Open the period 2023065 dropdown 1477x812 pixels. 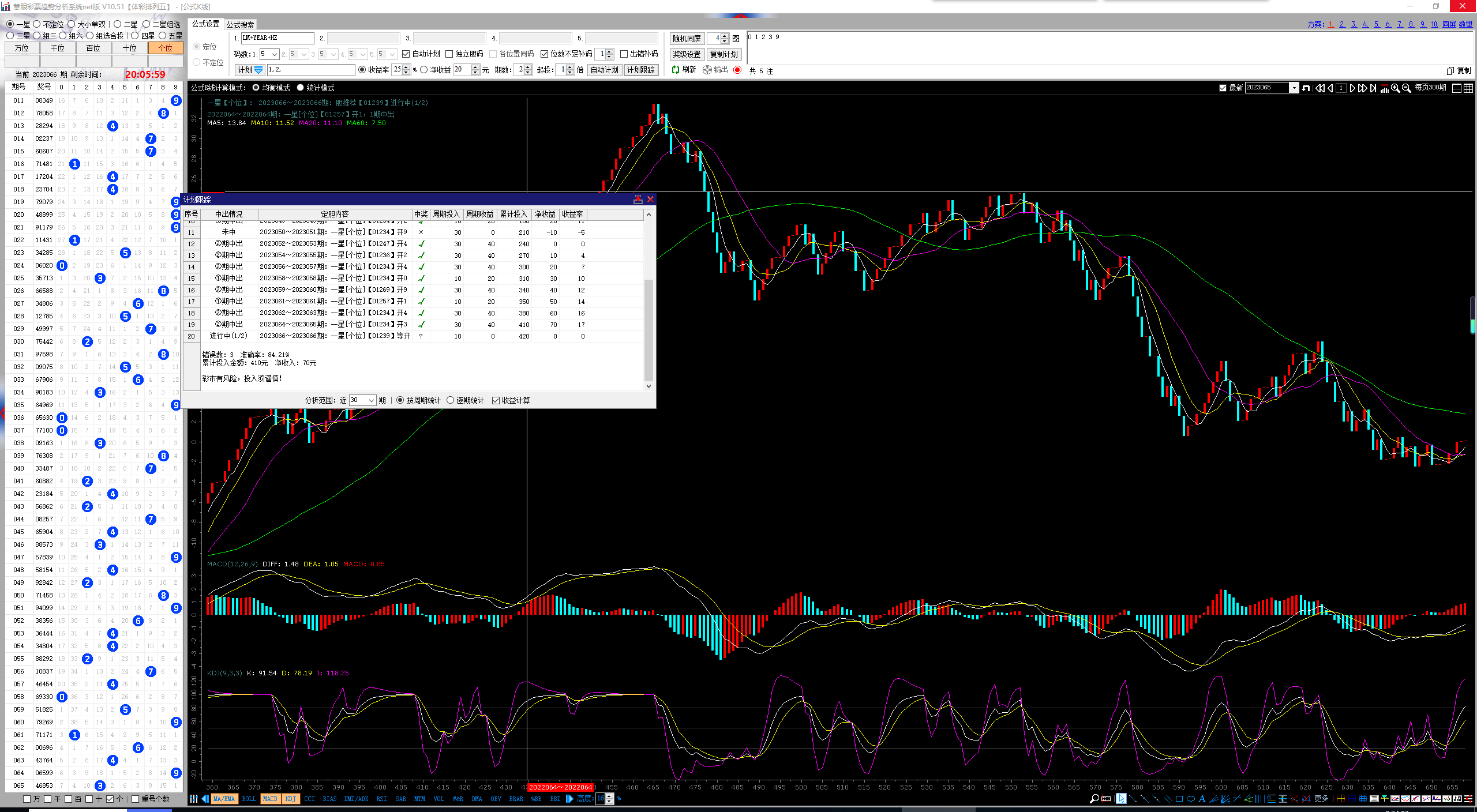click(x=1294, y=88)
